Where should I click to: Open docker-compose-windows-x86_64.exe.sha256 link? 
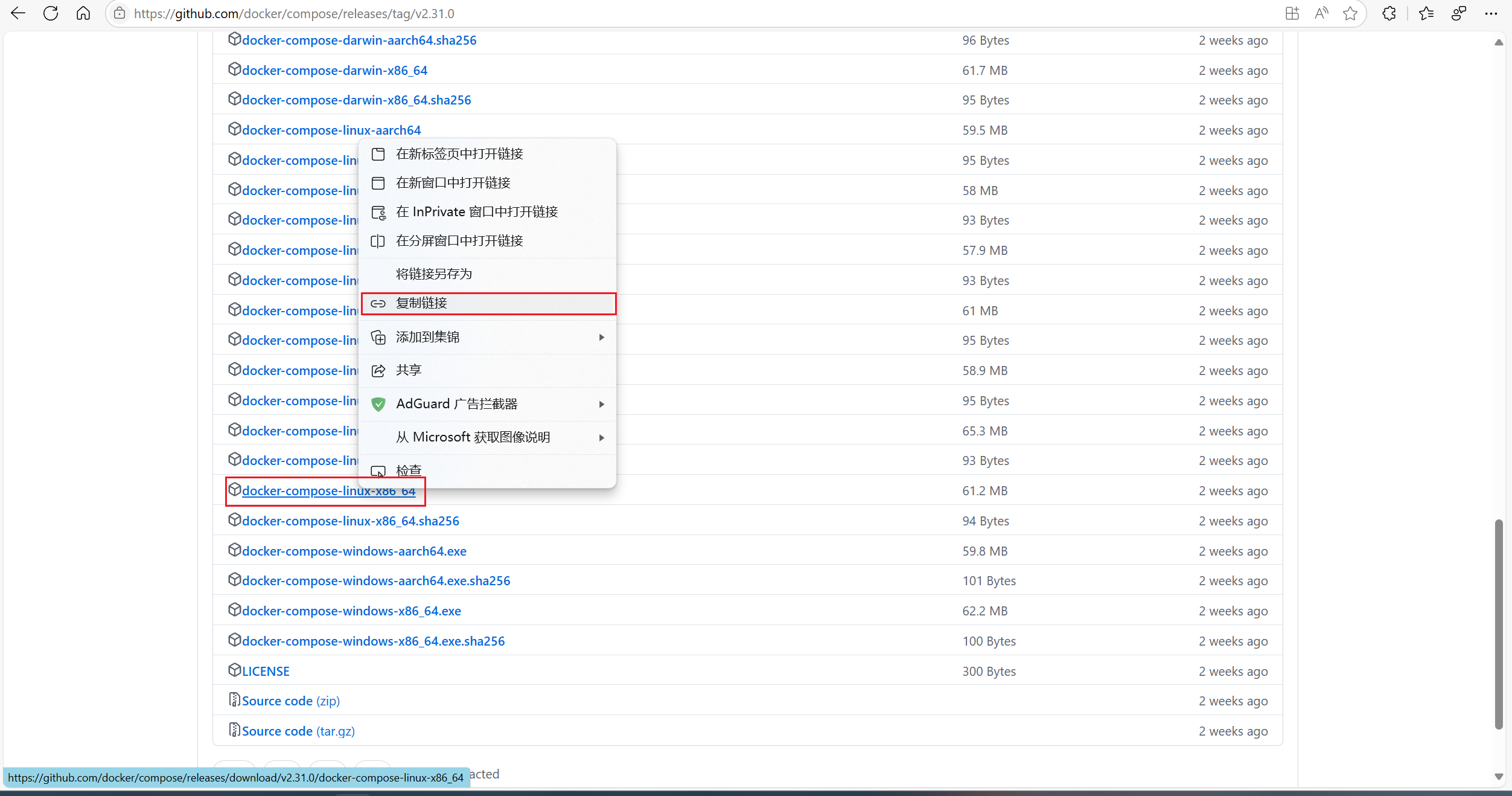click(373, 641)
